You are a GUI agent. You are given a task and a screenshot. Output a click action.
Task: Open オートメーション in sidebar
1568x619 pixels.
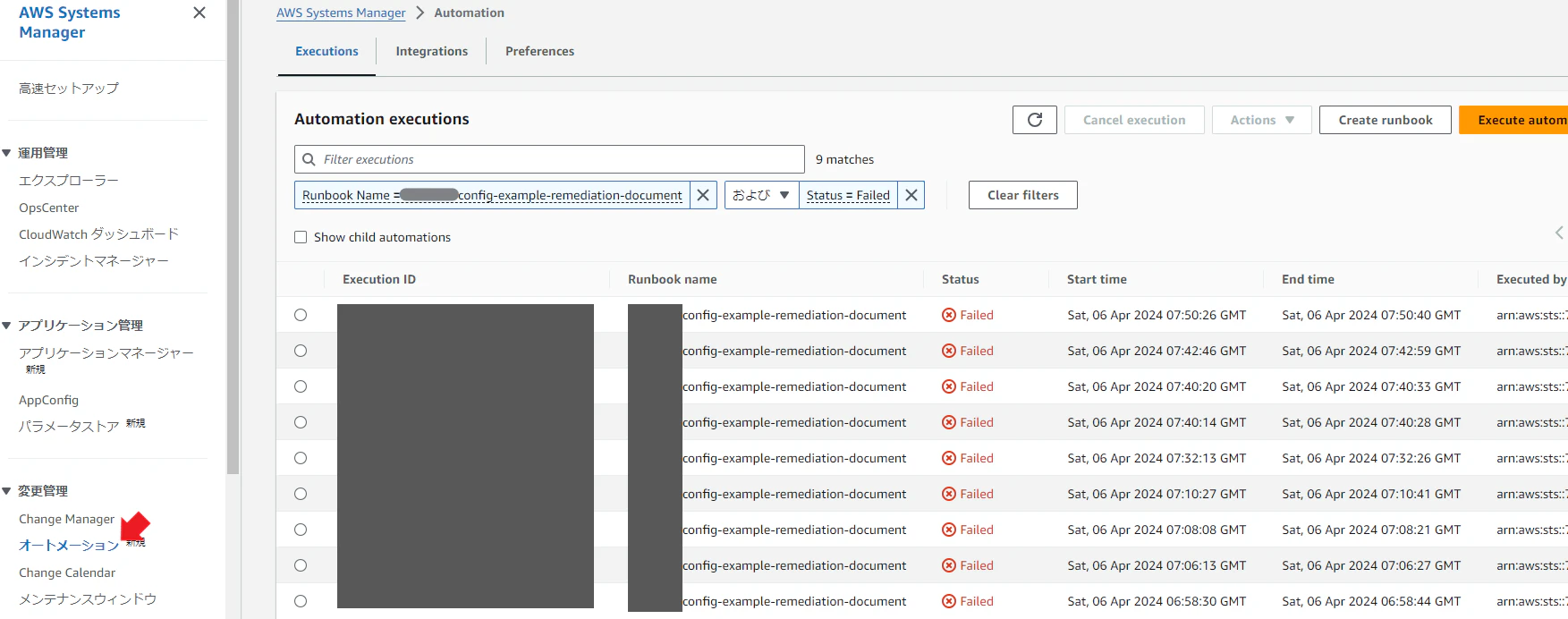[x=69, y=546]
